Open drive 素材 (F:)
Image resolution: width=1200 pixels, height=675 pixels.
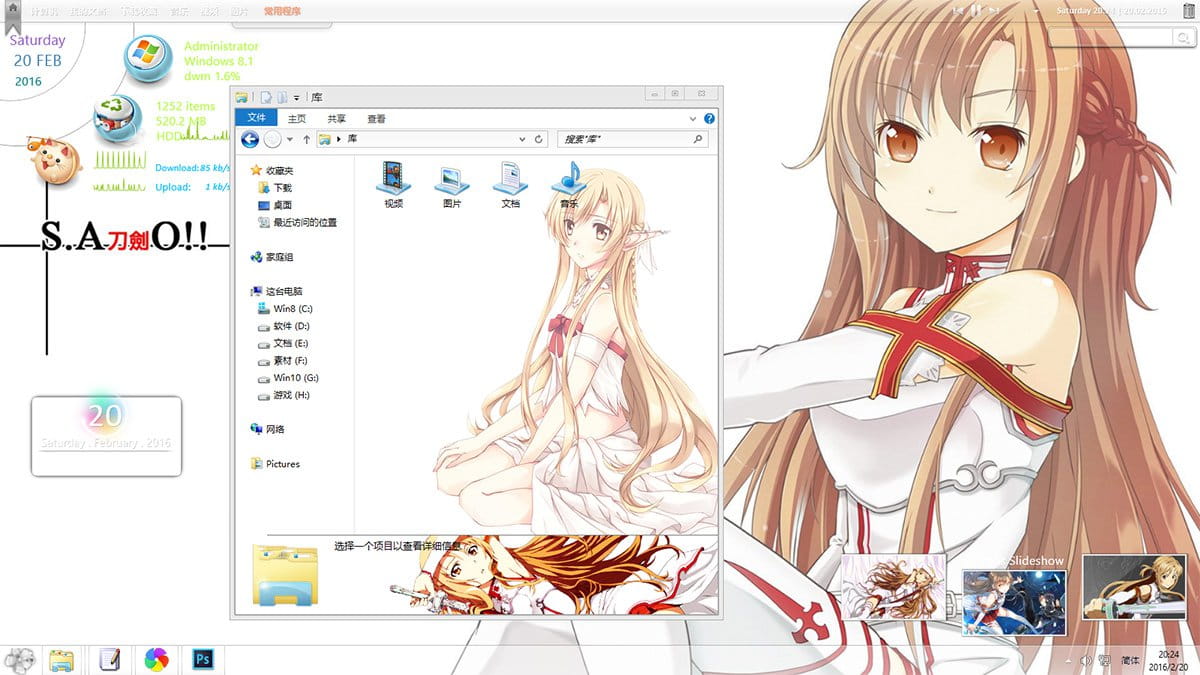point(283,360)
